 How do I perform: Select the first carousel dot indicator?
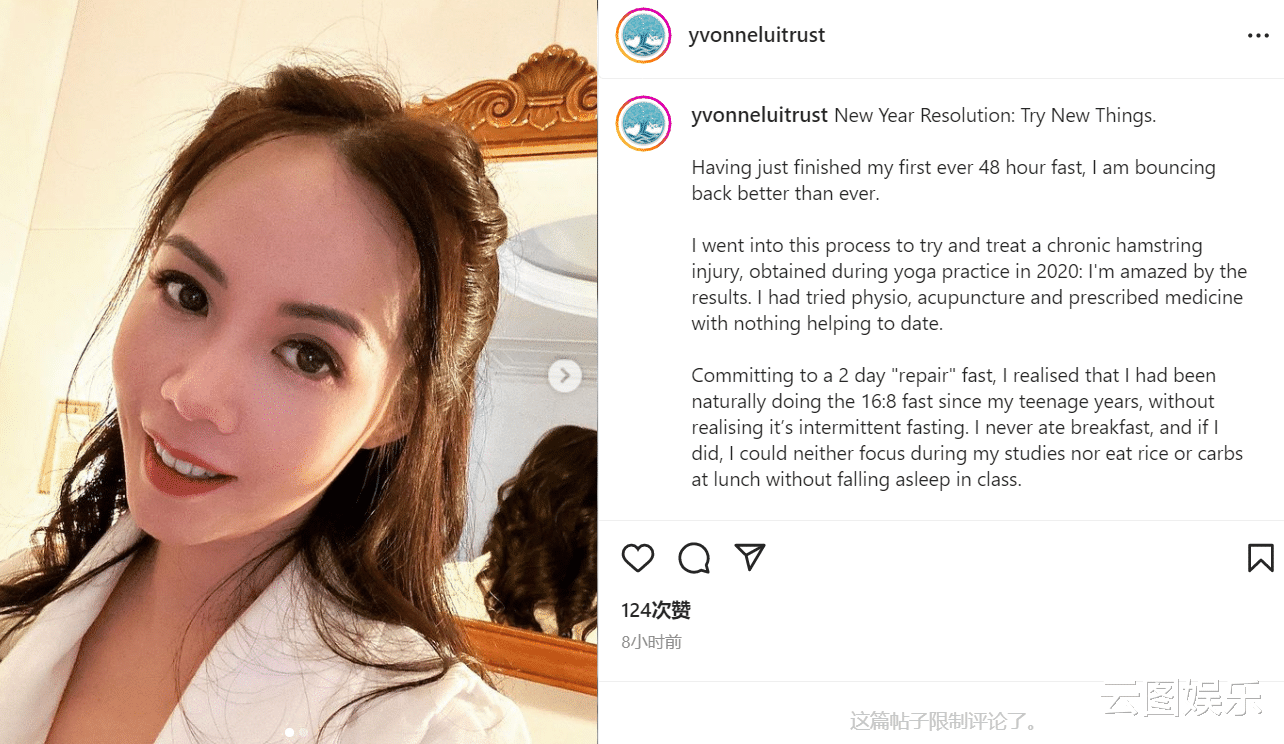coord(290,733)
